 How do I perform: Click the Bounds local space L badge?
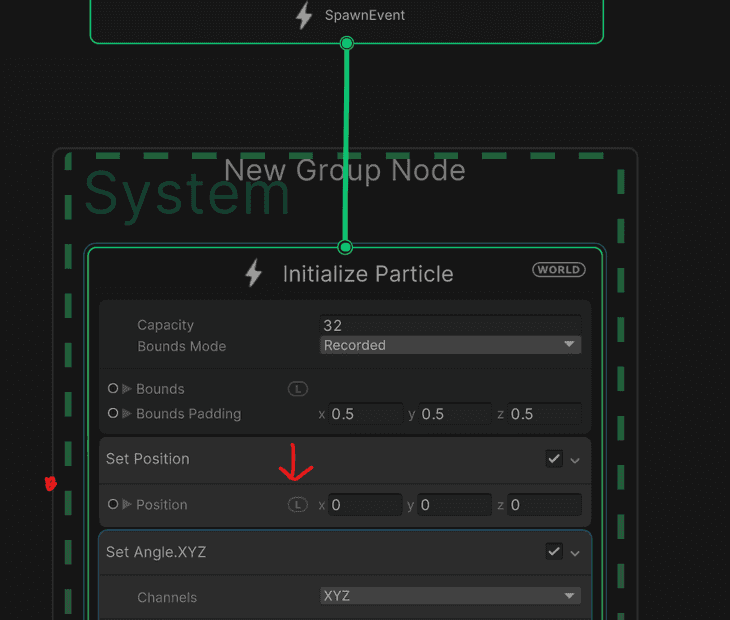298,389
